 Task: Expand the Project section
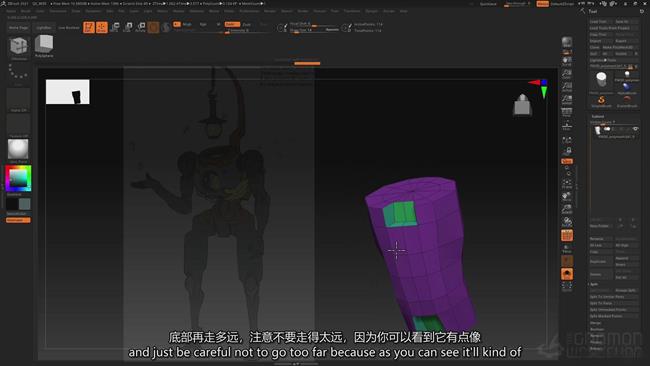(x=596, y=342)
